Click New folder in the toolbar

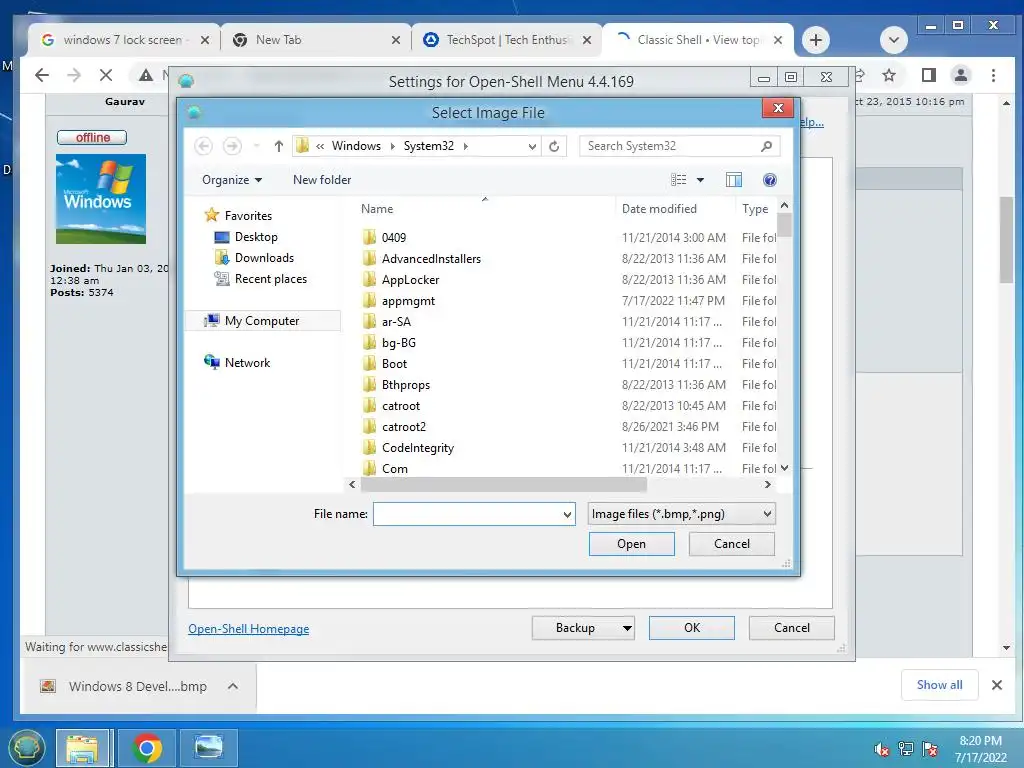(322, 180)
